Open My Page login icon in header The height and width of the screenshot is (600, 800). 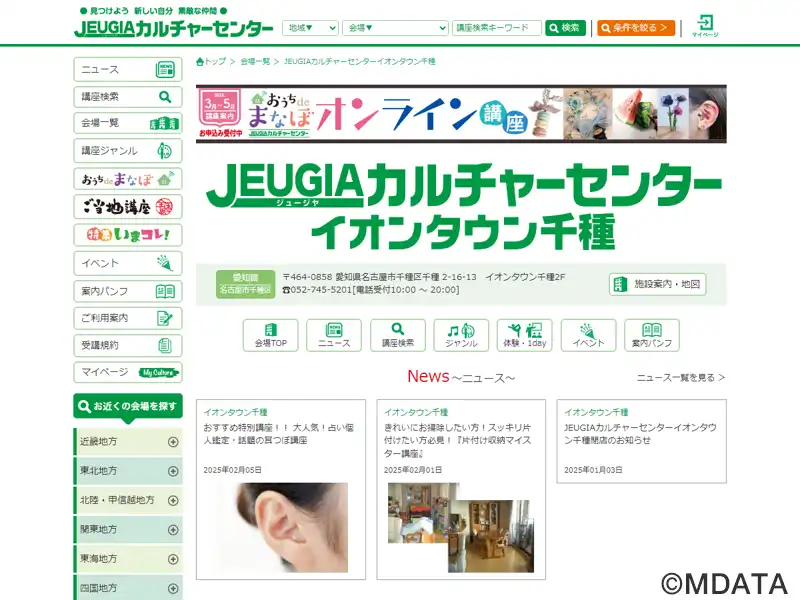tap(705, 26)
